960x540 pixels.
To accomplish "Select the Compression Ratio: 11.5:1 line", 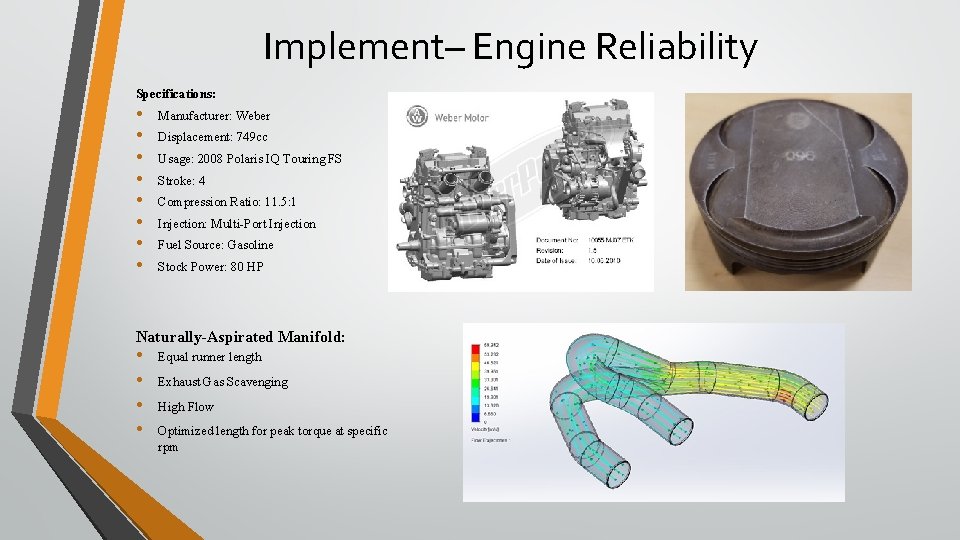I will click(227, 202).
